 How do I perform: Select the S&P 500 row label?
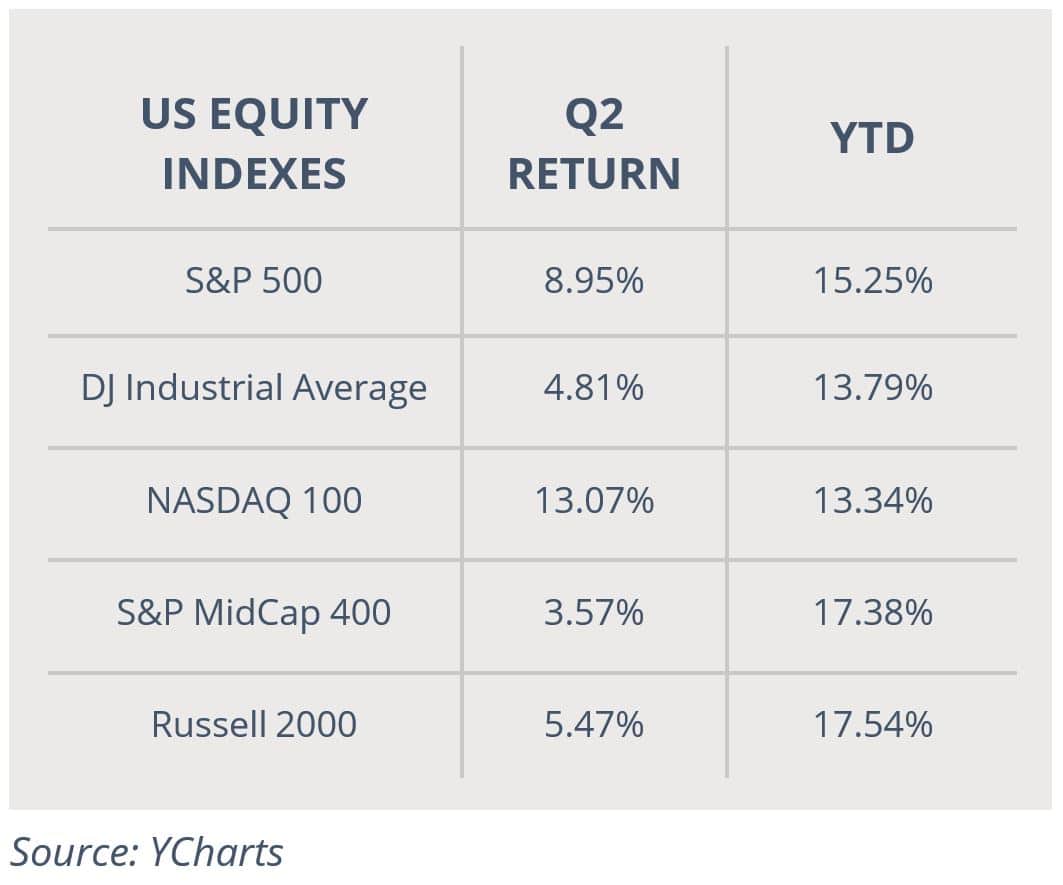(254, 280)
